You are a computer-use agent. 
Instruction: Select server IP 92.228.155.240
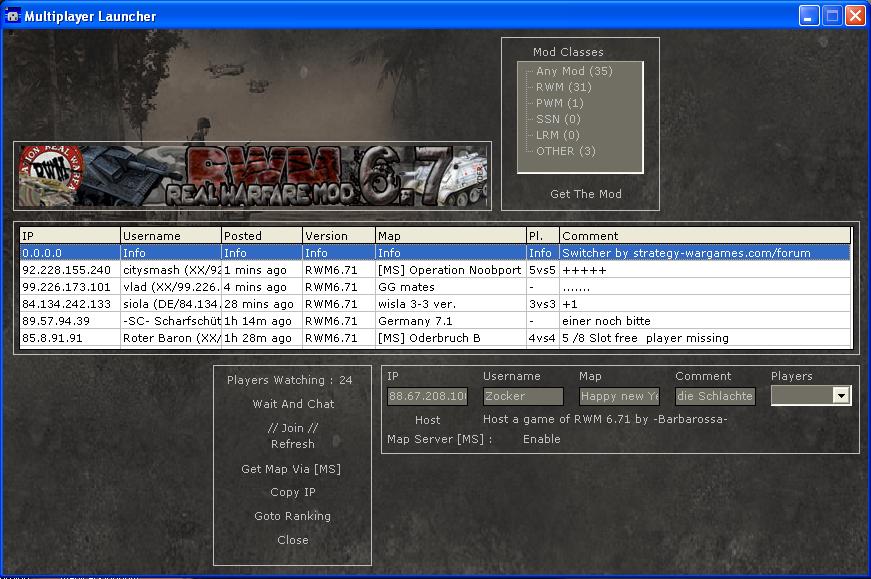[66, 270]
